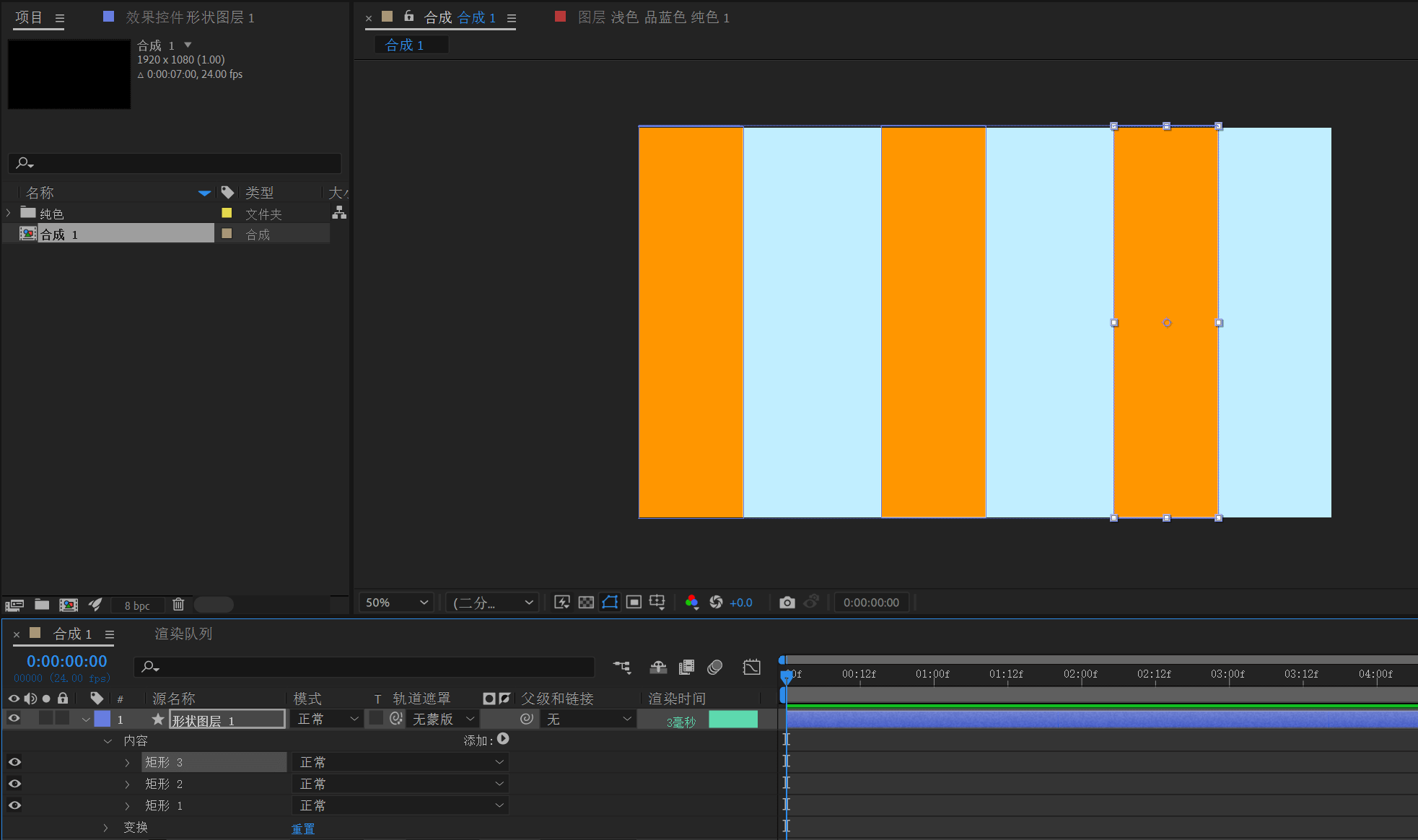Image resolution: width=1418 pixels, height=840 pixels.
Task: Toggle preserve transparency box for 形状图层 1
Action: (x=376, y=718)
